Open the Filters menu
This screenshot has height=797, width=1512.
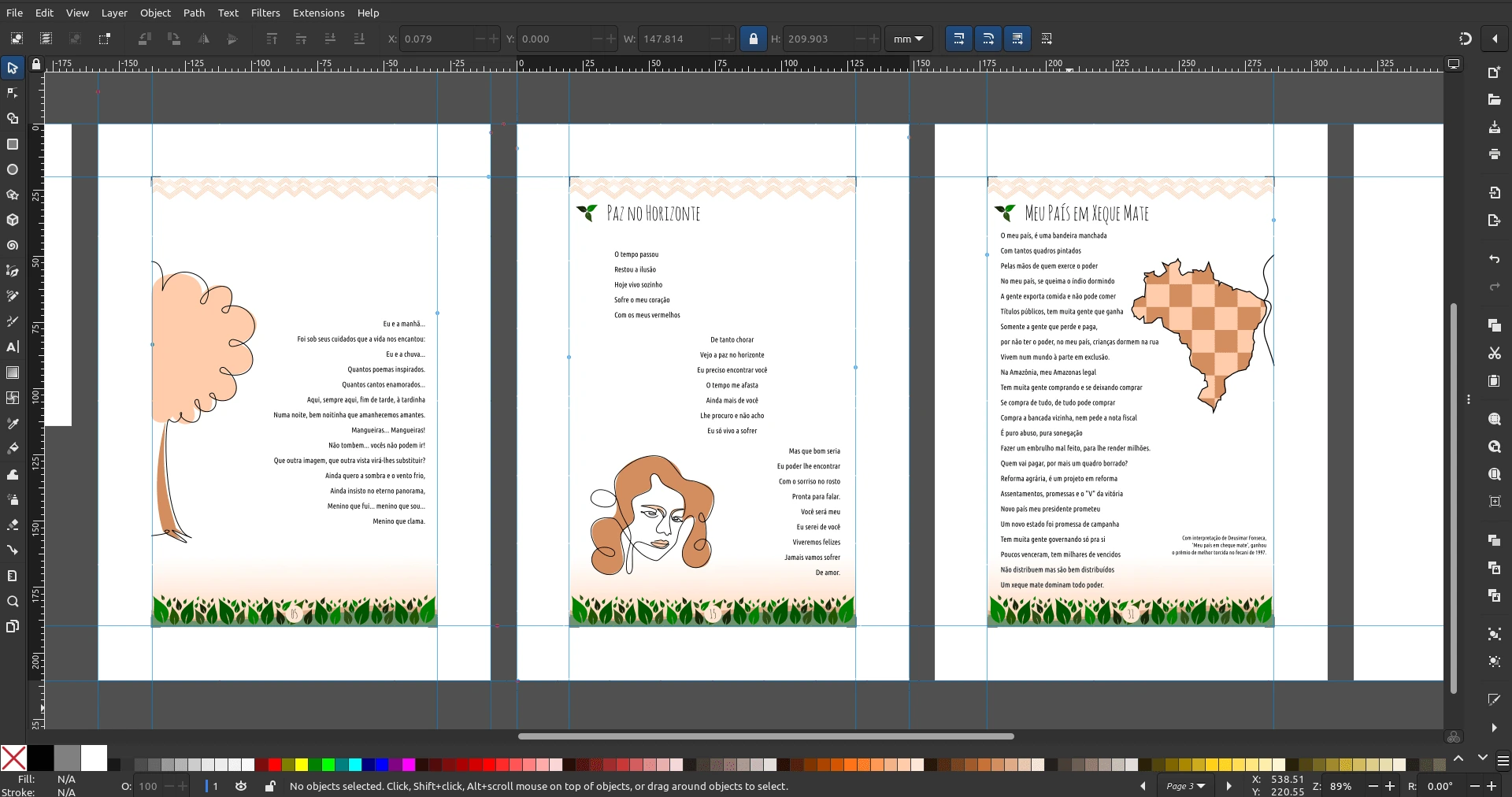click(x=265, y=13)
